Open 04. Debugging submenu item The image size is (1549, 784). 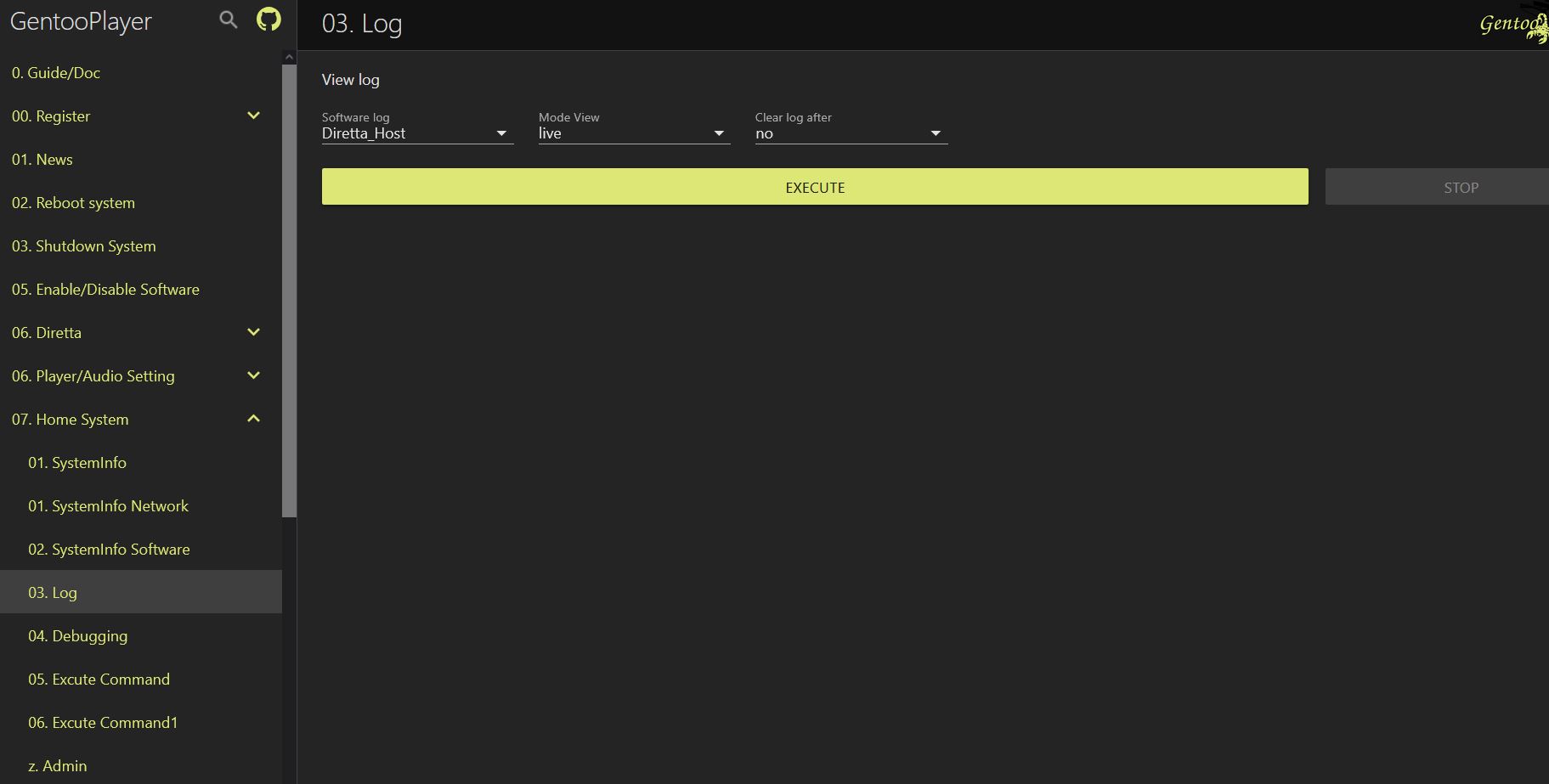pos(141,636)
